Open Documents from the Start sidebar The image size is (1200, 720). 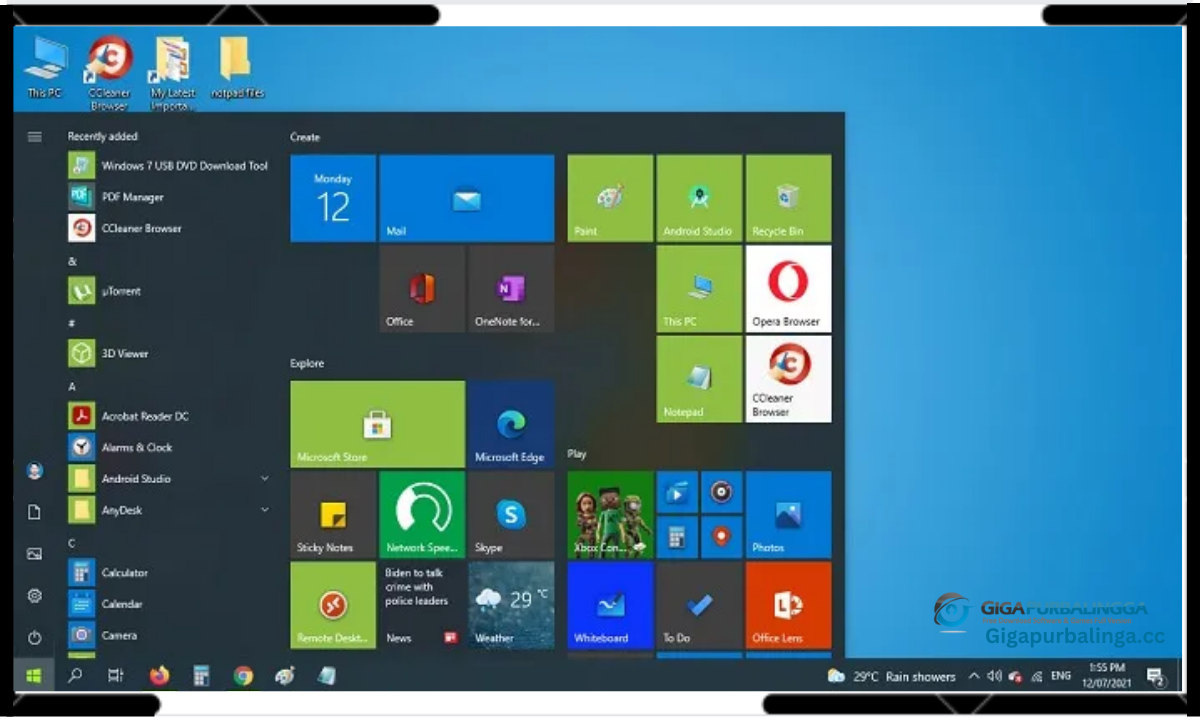[35, 512]
